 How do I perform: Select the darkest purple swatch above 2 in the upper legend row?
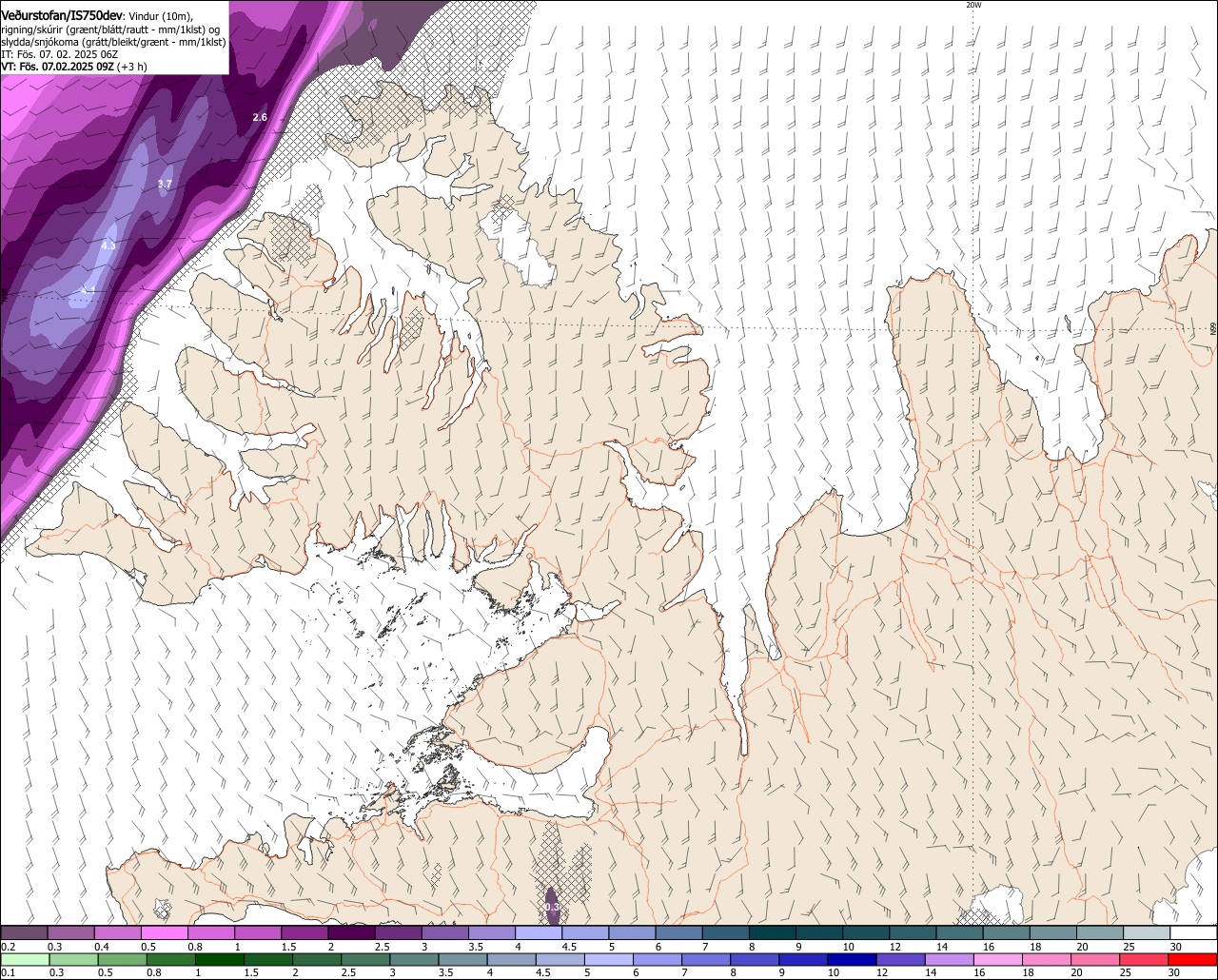coord(351,932)
